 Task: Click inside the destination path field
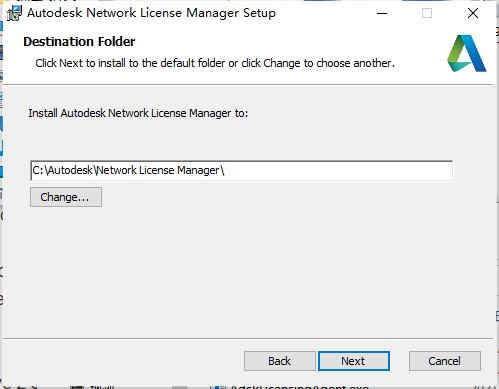pyautogui.click(x=241, y=170)
